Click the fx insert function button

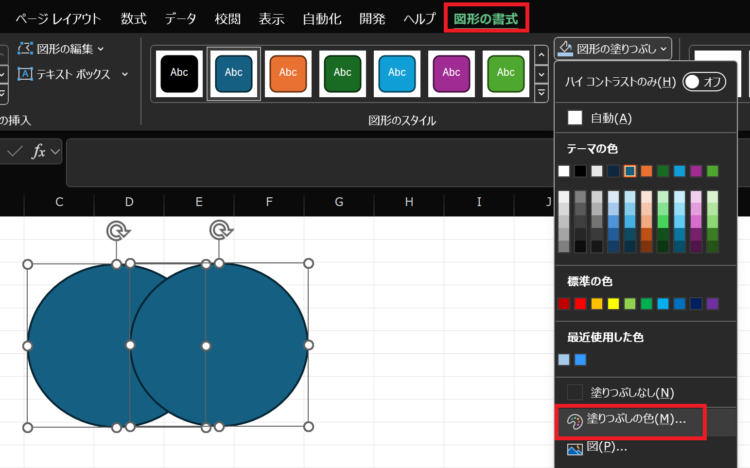38,152
